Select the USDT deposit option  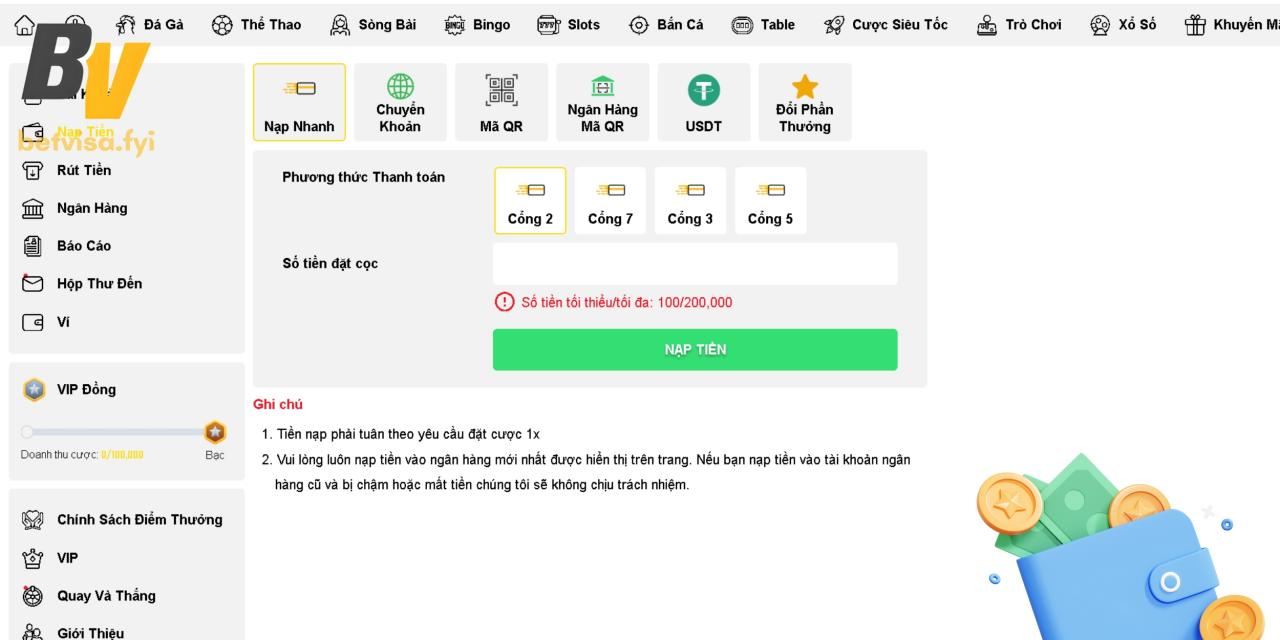coord(703,103)
